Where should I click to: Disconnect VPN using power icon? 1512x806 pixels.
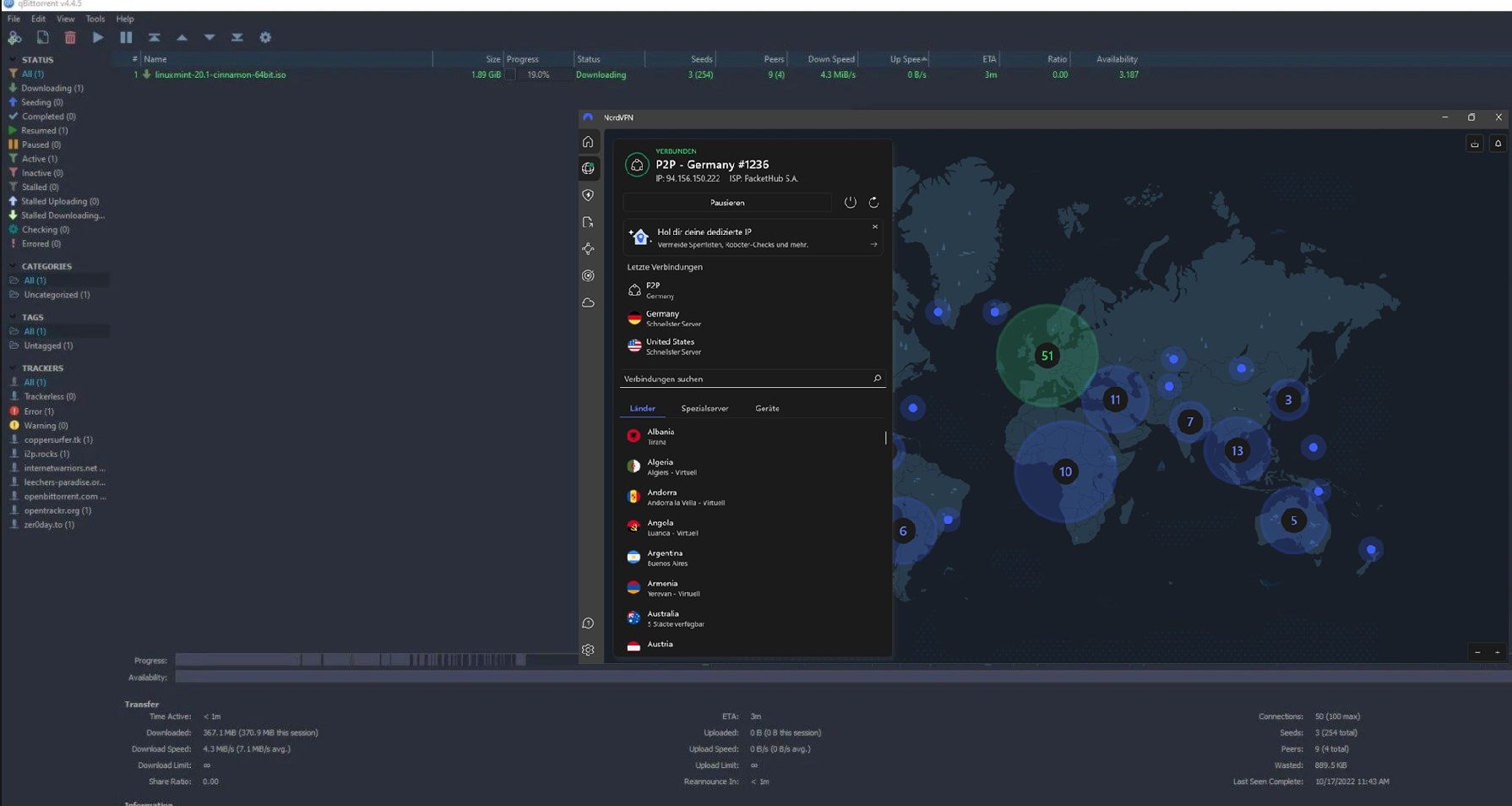[x=850, y=203]
